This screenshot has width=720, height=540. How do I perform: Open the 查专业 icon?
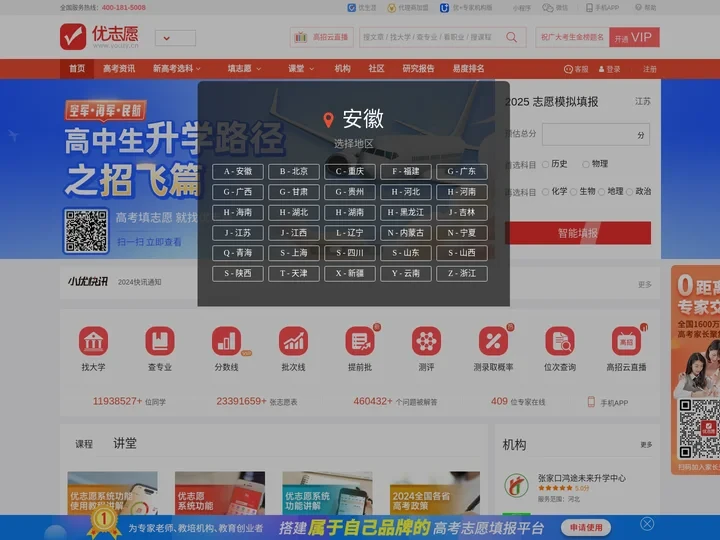tap(160, 341)
